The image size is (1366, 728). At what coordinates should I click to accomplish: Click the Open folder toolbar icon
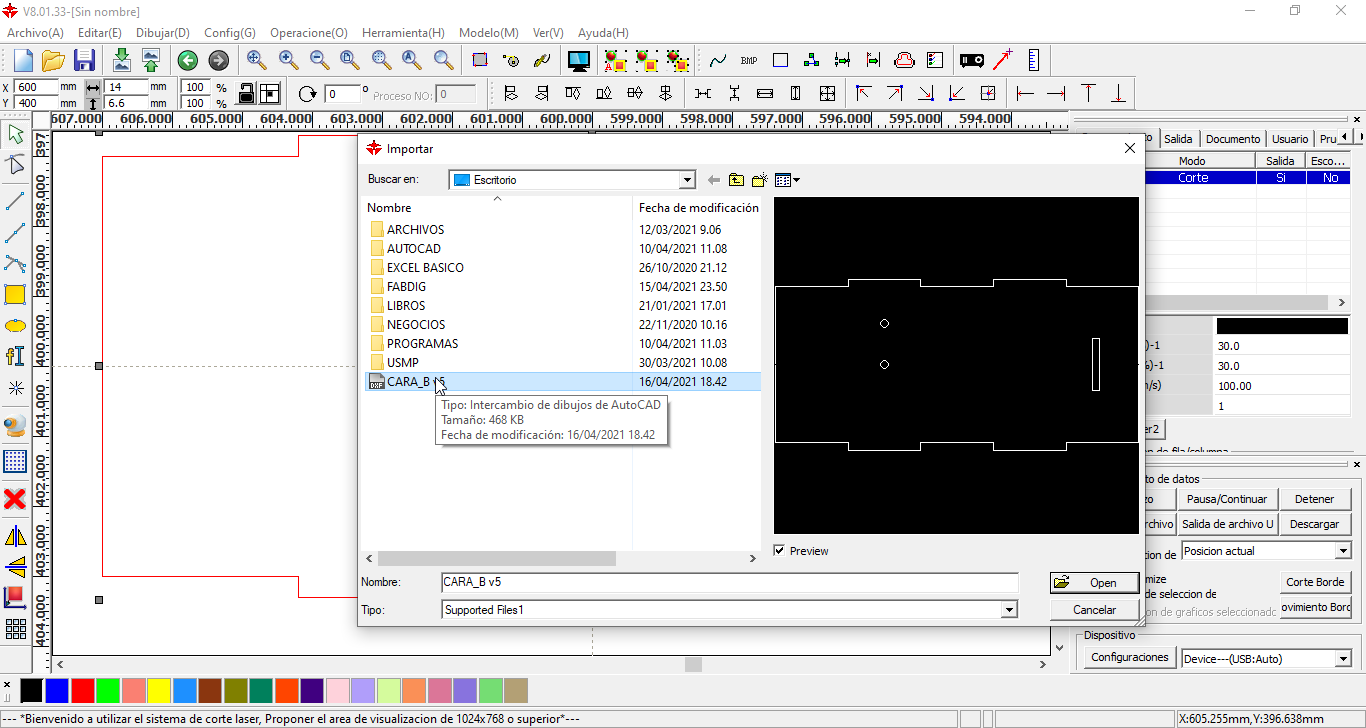[53, 60]
